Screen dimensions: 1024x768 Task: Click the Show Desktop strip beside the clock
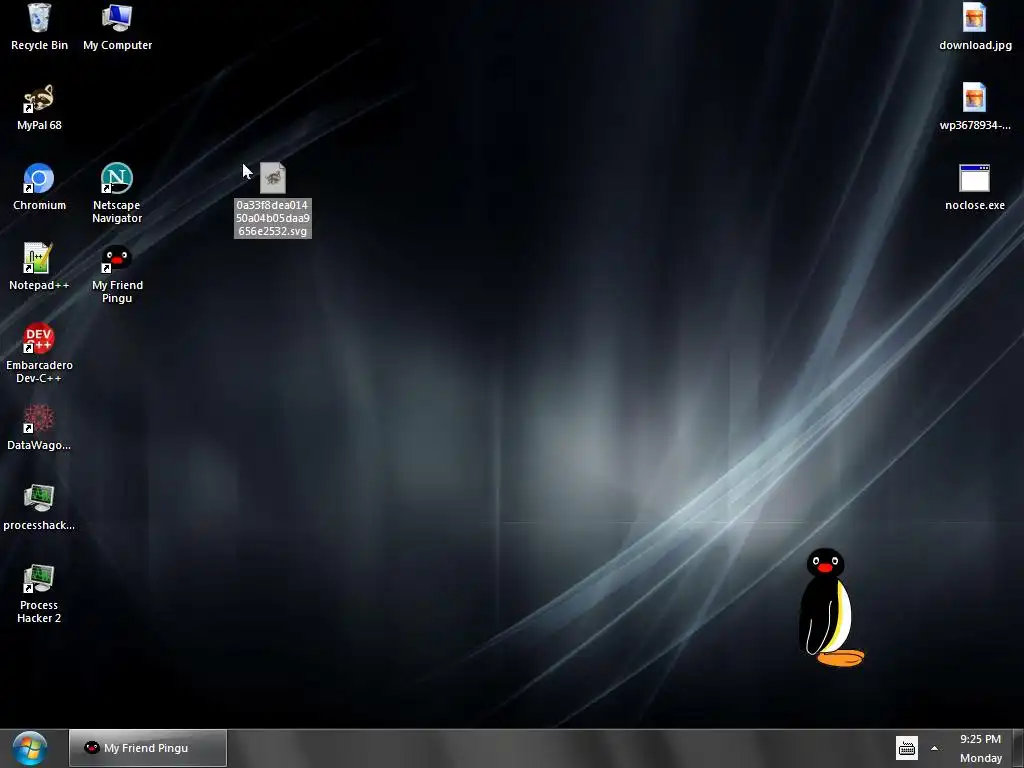(1018, 748)
